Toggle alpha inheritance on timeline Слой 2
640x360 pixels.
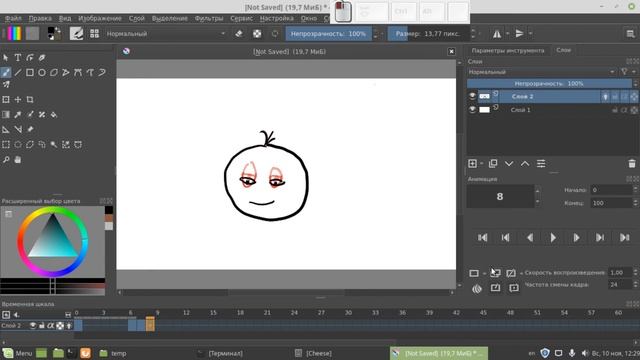coord(51,325)
